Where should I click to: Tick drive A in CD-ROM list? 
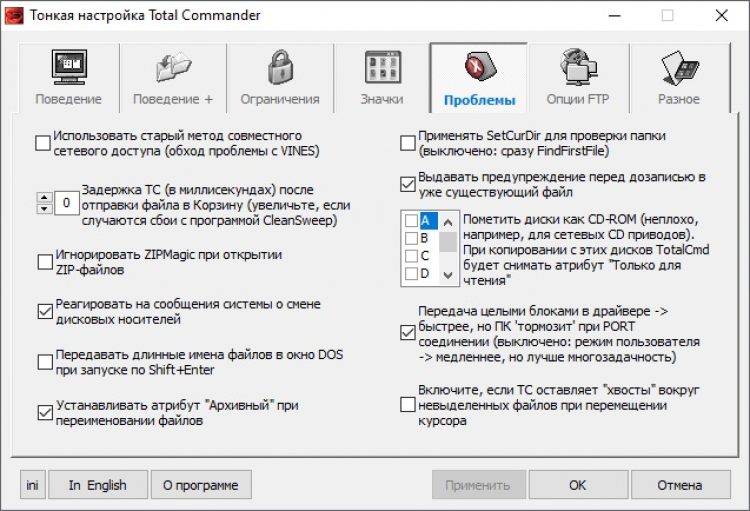pyautogui.click(x=411, y=221)
